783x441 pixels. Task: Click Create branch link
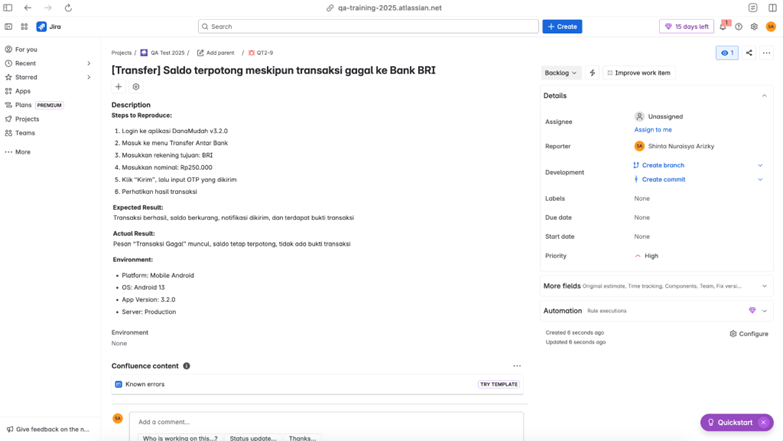click(663, 165)
